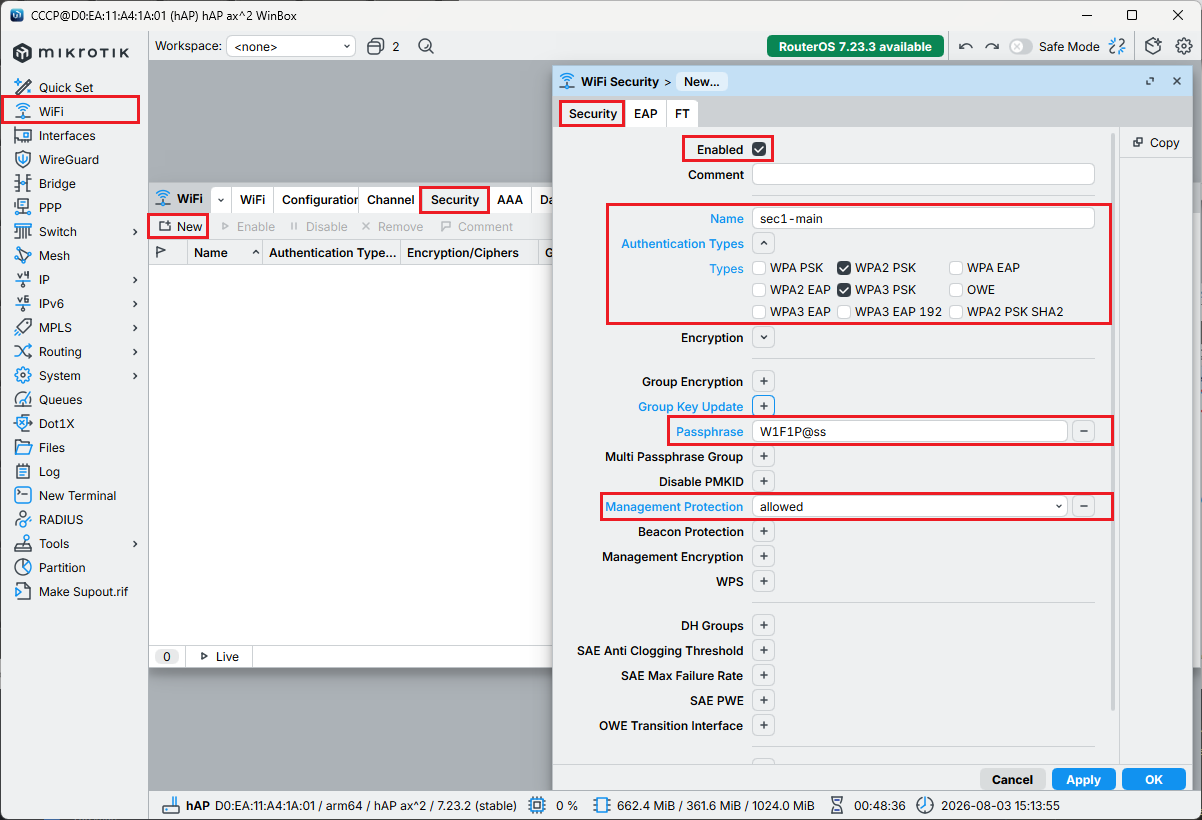The height and width of the screenshot is (820, 1202).
Task: Open Management Protection dropdown
Action: [910, 507]
